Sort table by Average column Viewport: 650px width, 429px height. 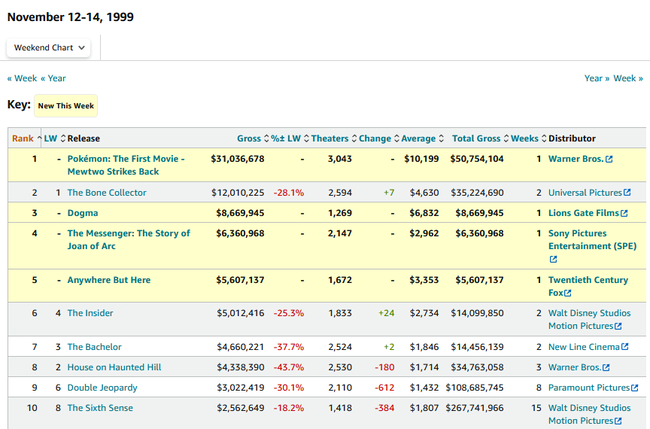pyautogui.click(x=422, y=138)
